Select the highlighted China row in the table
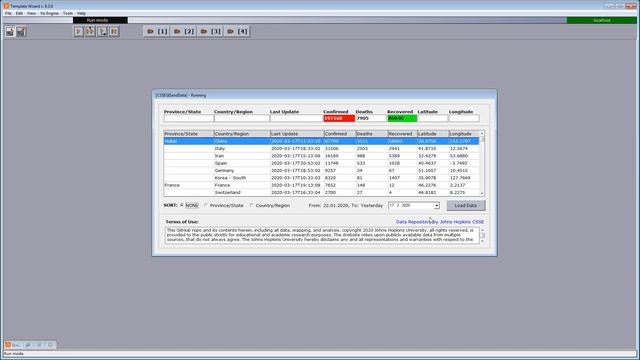 321,141
